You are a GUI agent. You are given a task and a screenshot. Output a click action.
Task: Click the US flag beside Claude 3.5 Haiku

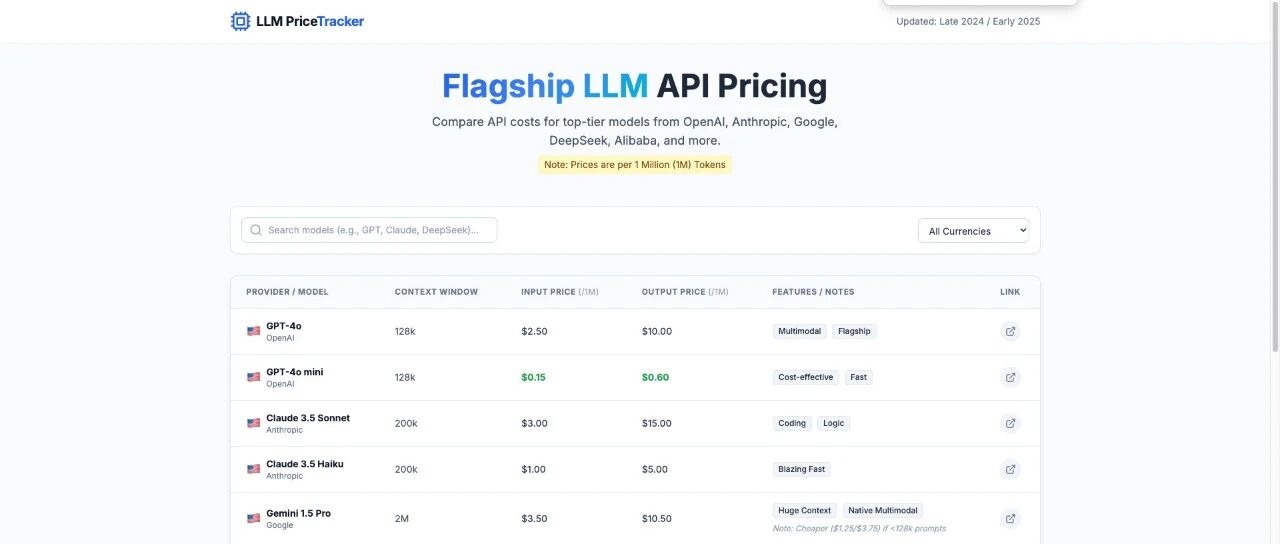coord(253,469)
